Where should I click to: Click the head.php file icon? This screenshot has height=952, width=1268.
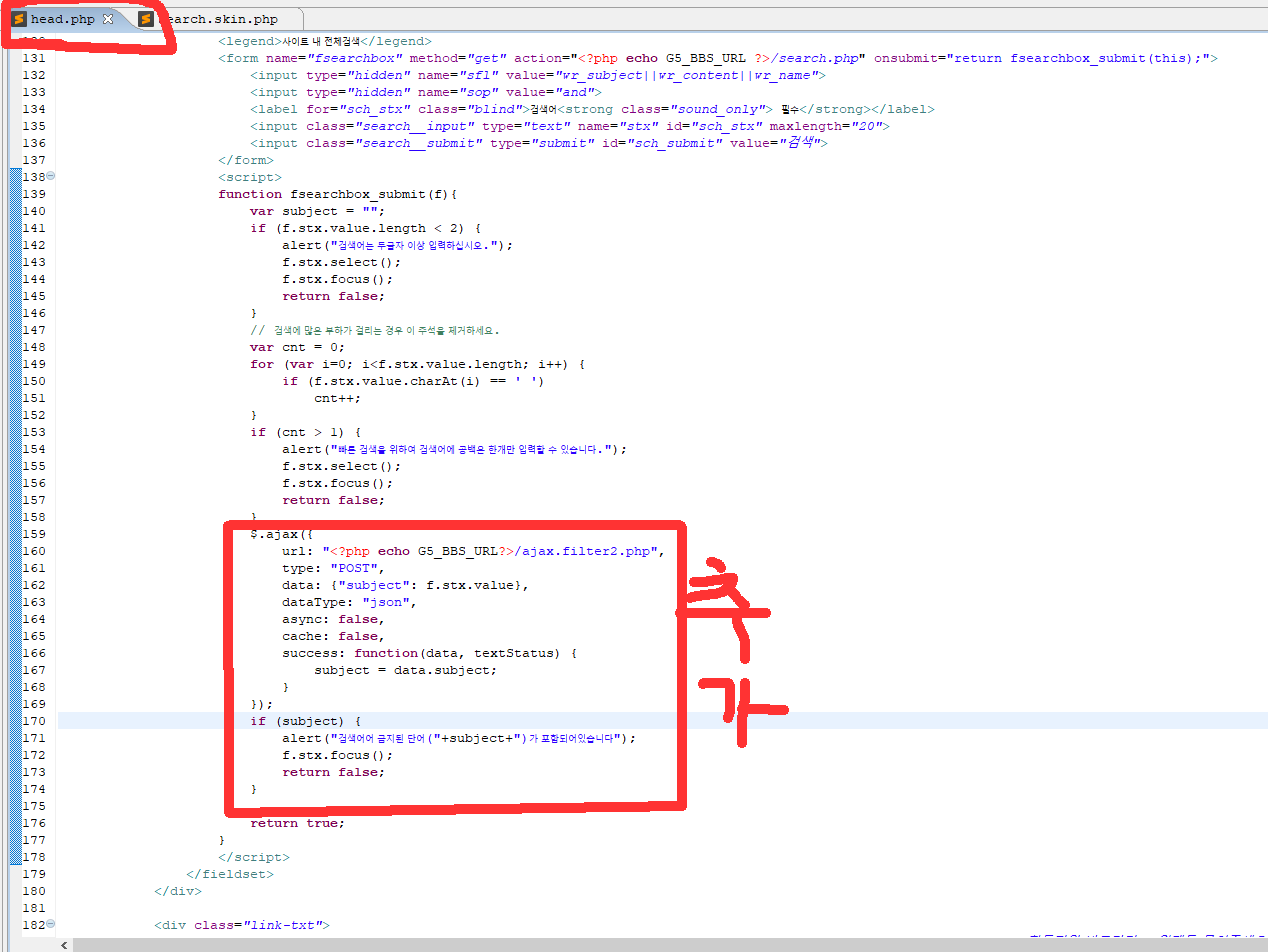pos(18,19)
